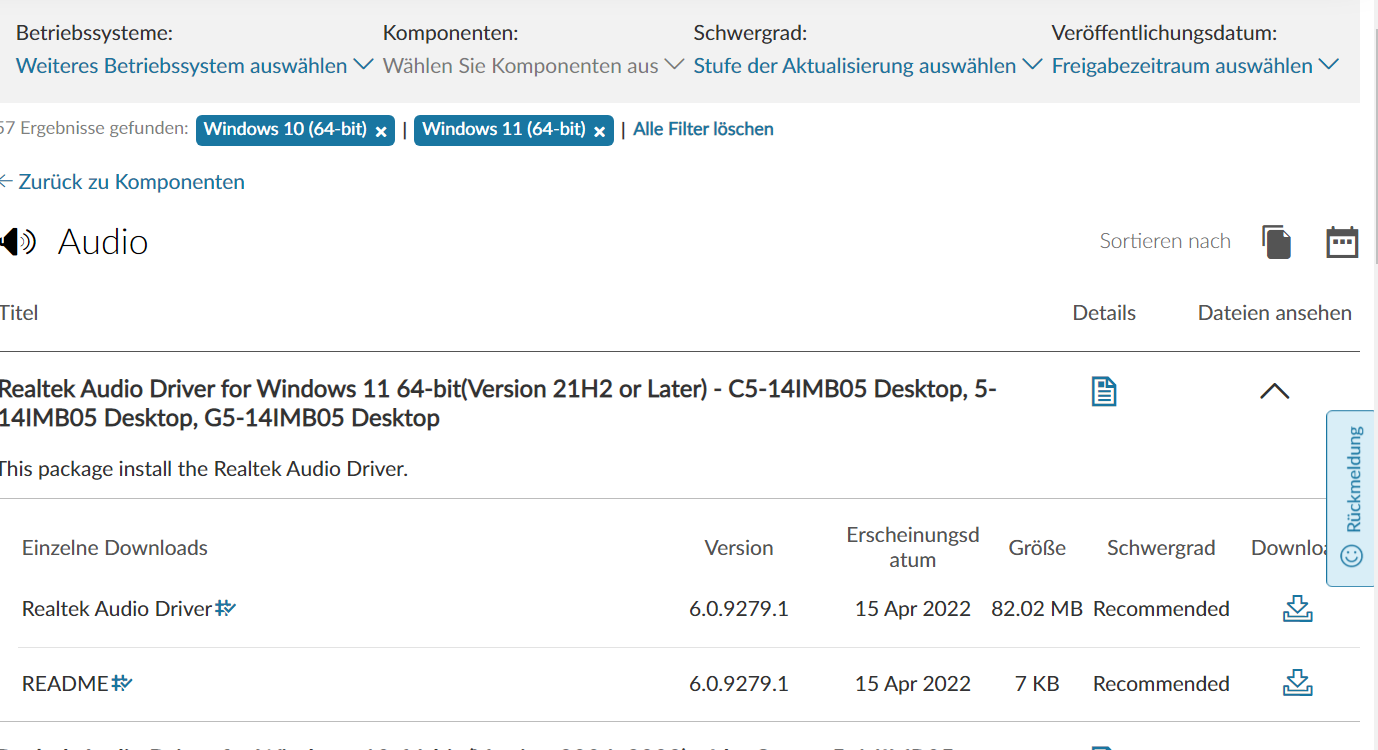The width and height of the screenshot is (1378, 750).
Task: Download the Realtek Audio Driver file
Action: (x=1297, y=608)
